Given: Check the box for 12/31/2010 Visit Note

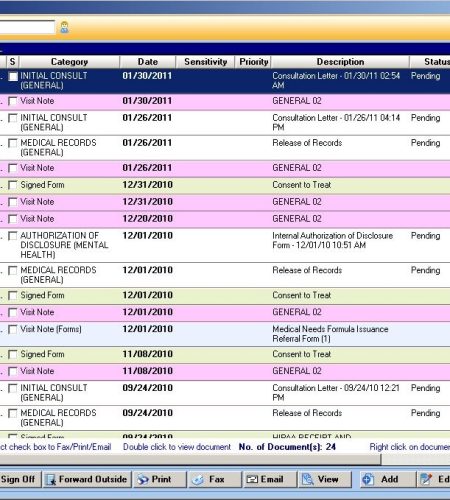Looking at the screenshot, I should [x=13, y=202].
